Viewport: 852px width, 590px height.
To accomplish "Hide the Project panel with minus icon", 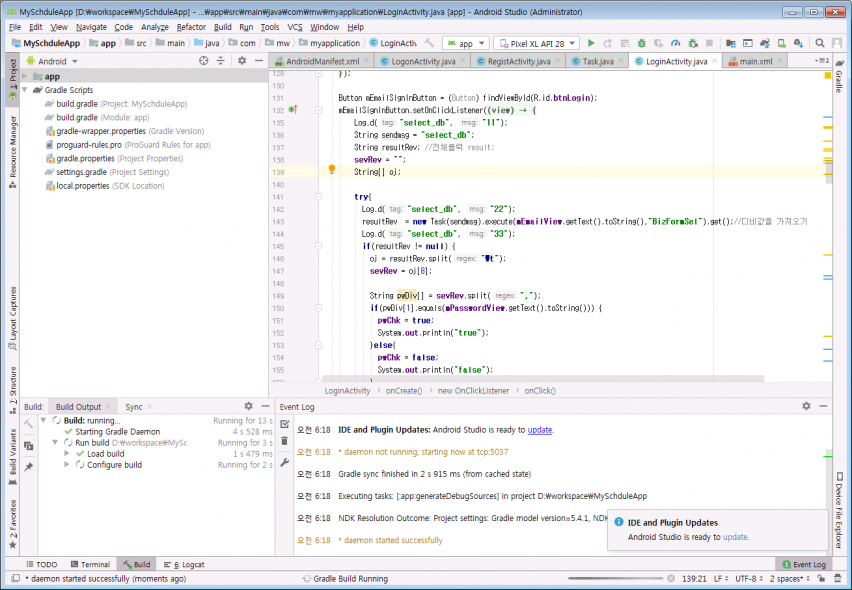I will [259, 61].
